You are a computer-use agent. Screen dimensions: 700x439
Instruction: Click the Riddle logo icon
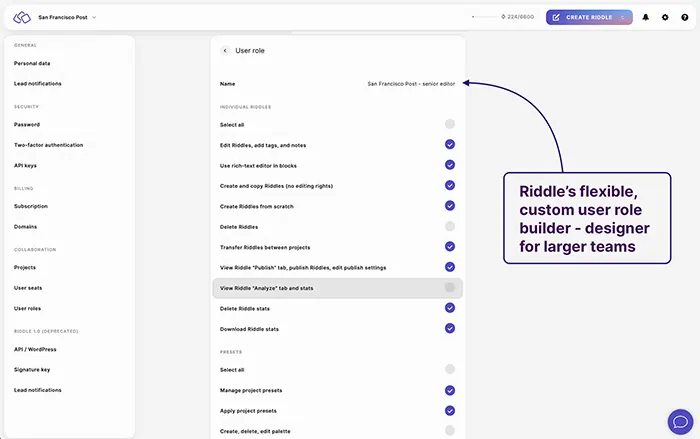[x=22, y=17]
